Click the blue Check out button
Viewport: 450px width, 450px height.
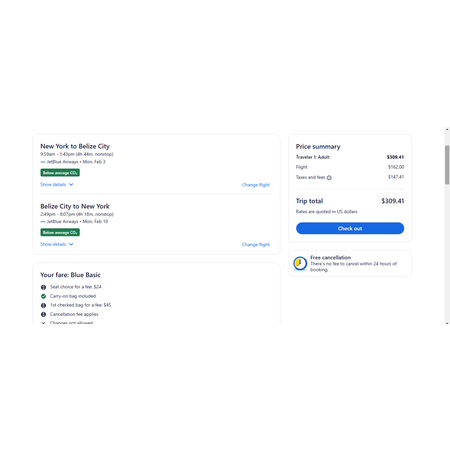coord(350,228)
